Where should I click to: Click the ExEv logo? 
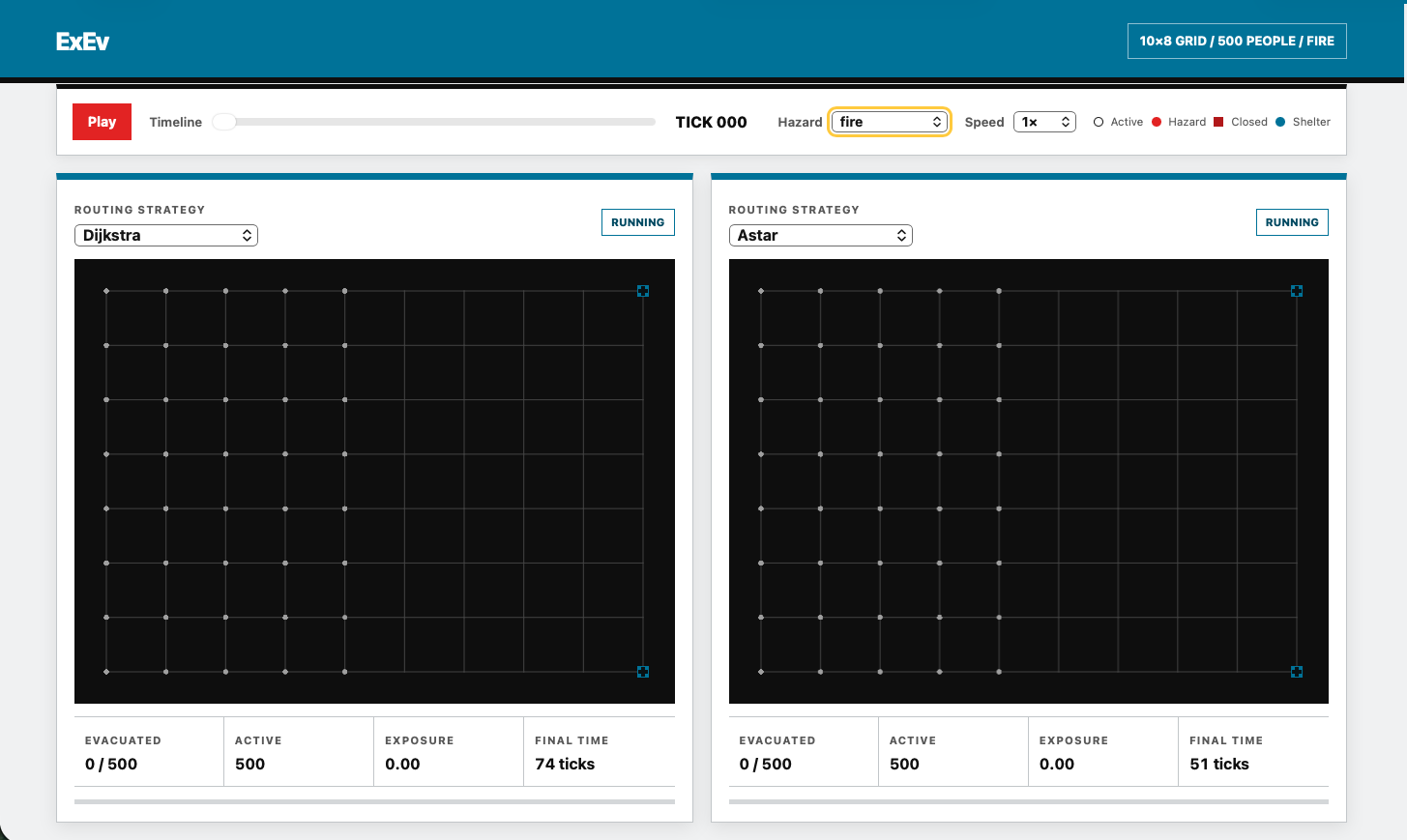[x=82, y=42]
